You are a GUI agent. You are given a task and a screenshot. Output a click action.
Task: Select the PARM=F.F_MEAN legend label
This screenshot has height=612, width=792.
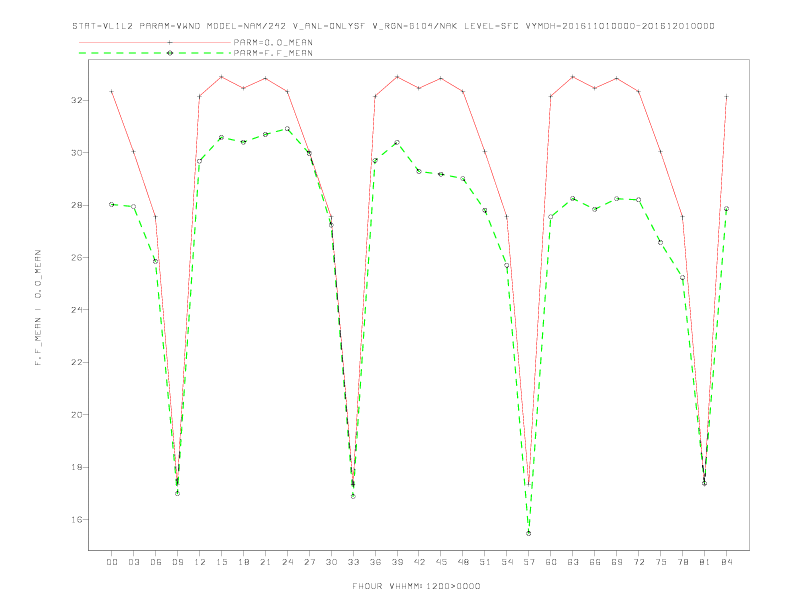point(273,53)
